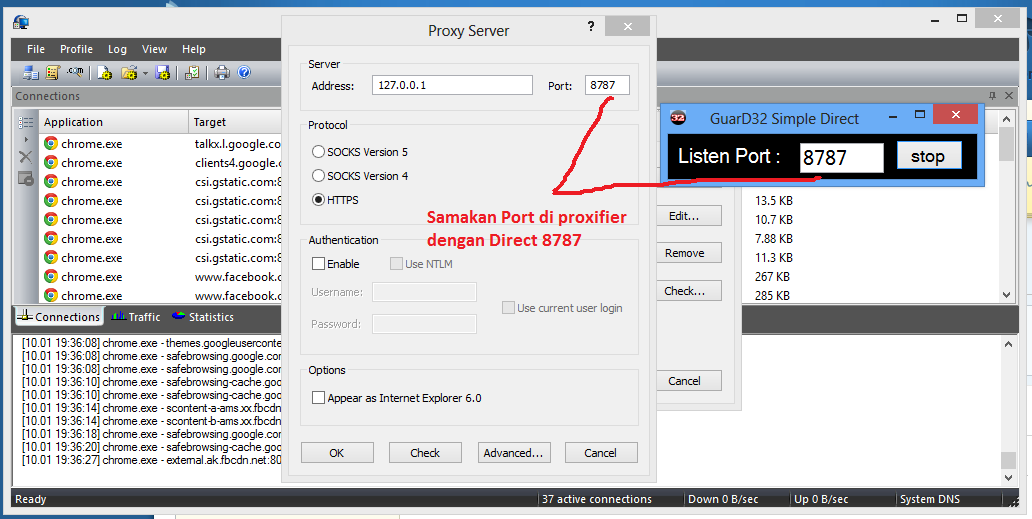Expand arrow left of first chrome.exe row
This screenshot has height=519, width=1032.
pyautogui.click(x=26, y=139)
